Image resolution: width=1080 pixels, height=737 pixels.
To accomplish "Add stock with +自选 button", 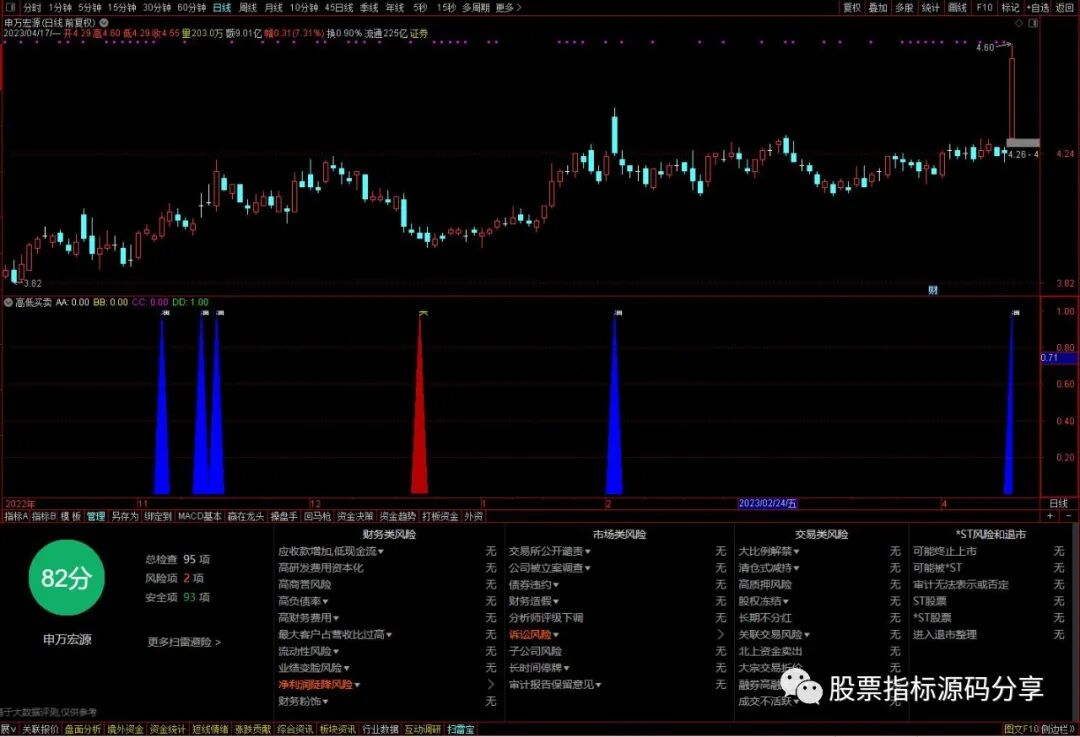I will tap(1038, 8).
